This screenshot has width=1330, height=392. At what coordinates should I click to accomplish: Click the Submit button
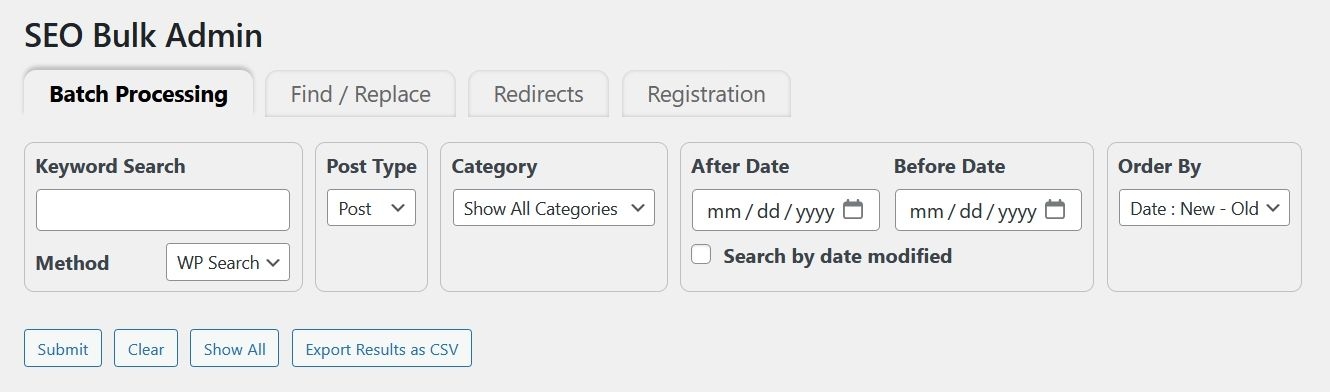(63, 349)
